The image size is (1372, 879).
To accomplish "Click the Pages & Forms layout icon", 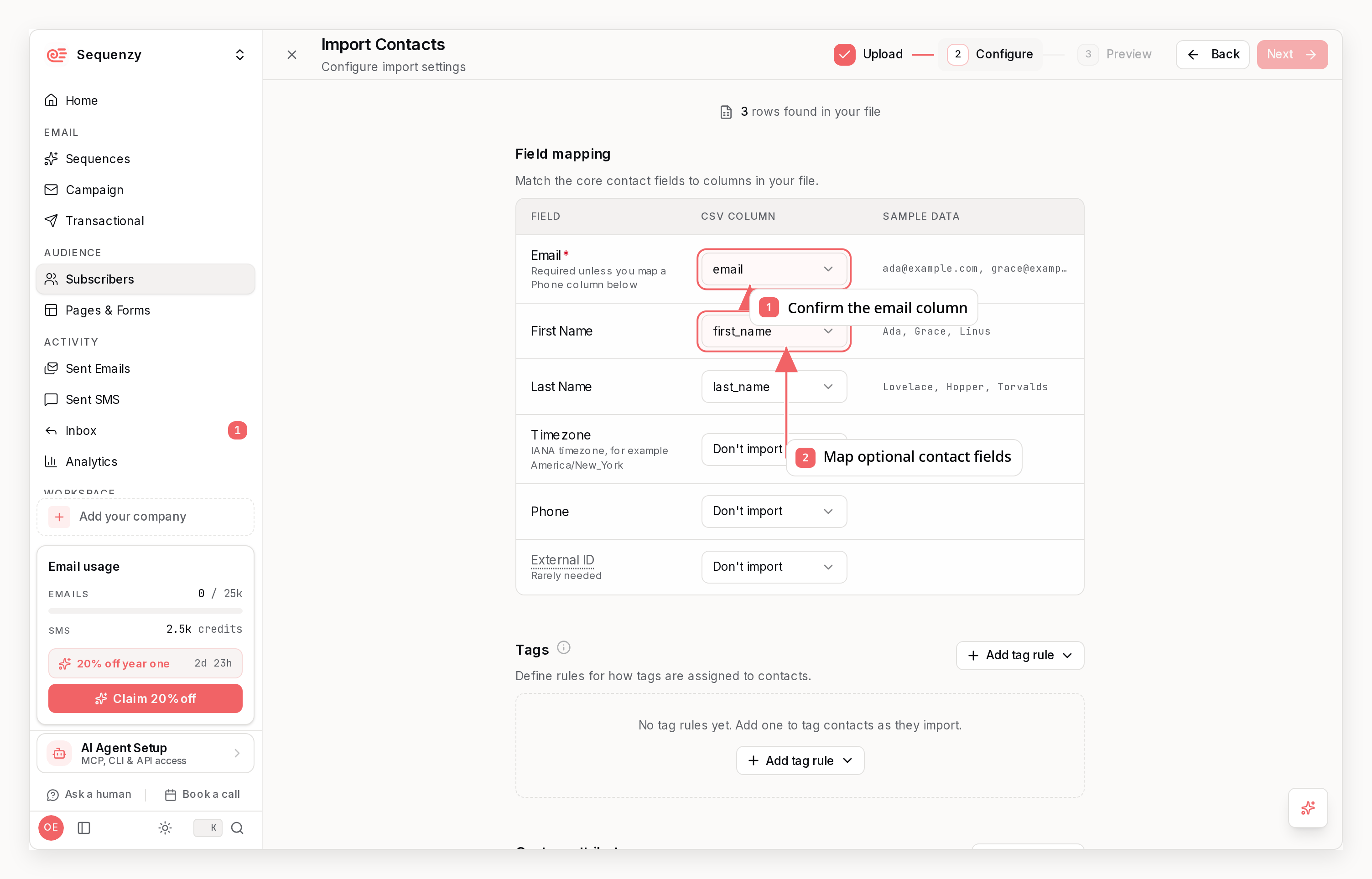I will (x=52, y=310).
